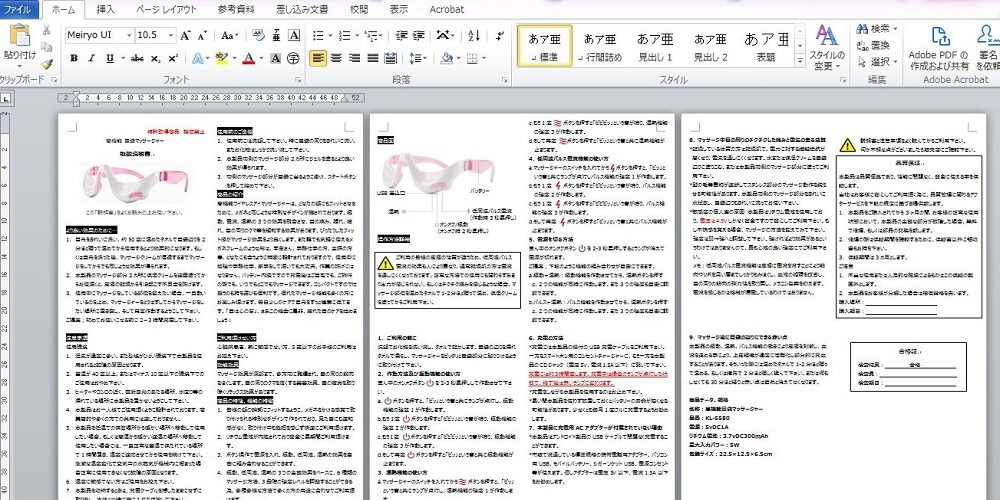Open the font size 10.5 dropdown
The image size is (1000, 500).
pos(171,35)
